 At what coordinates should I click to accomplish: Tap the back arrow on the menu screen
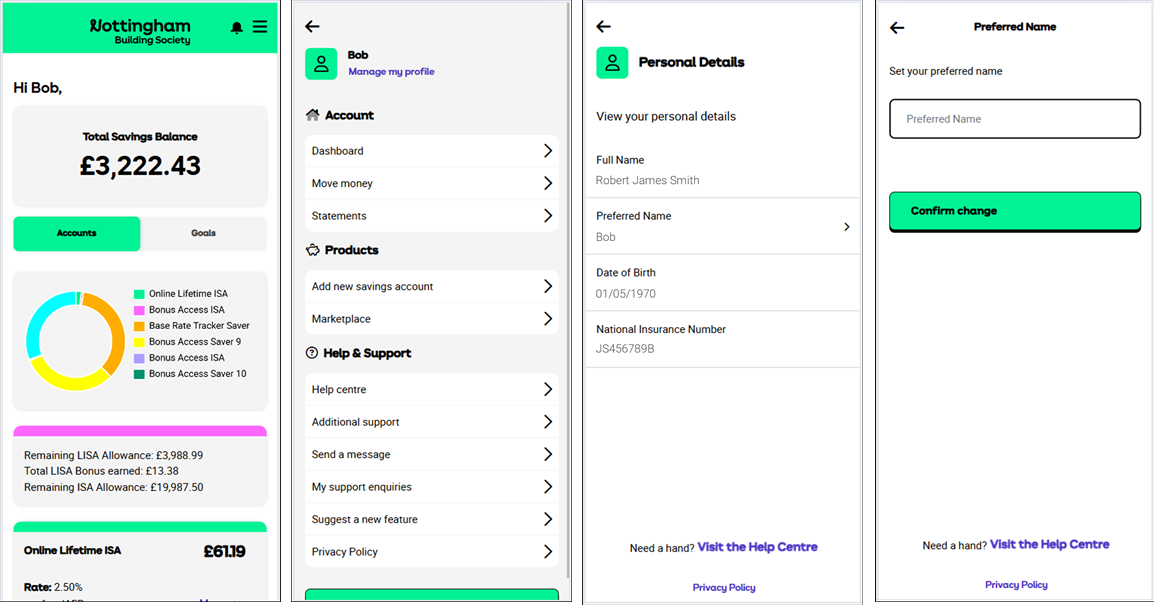pyautogui.click(x=312, y=26)
